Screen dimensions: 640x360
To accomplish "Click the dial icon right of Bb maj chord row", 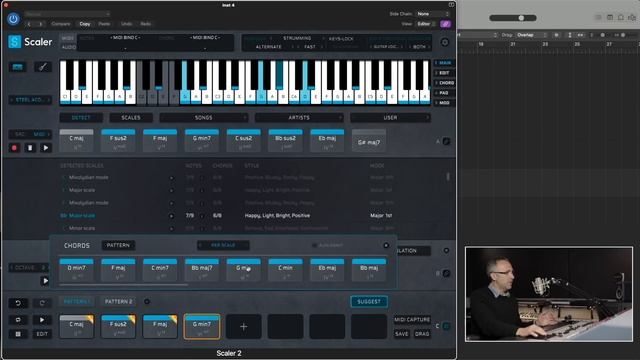I will (x=446, y=273).
